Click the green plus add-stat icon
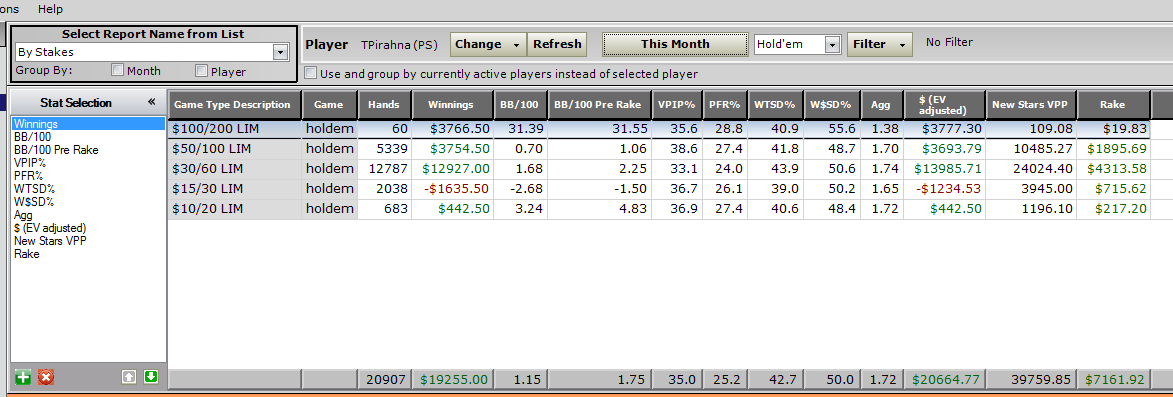This screenshot has width=1173, height=397. [23, 377]
